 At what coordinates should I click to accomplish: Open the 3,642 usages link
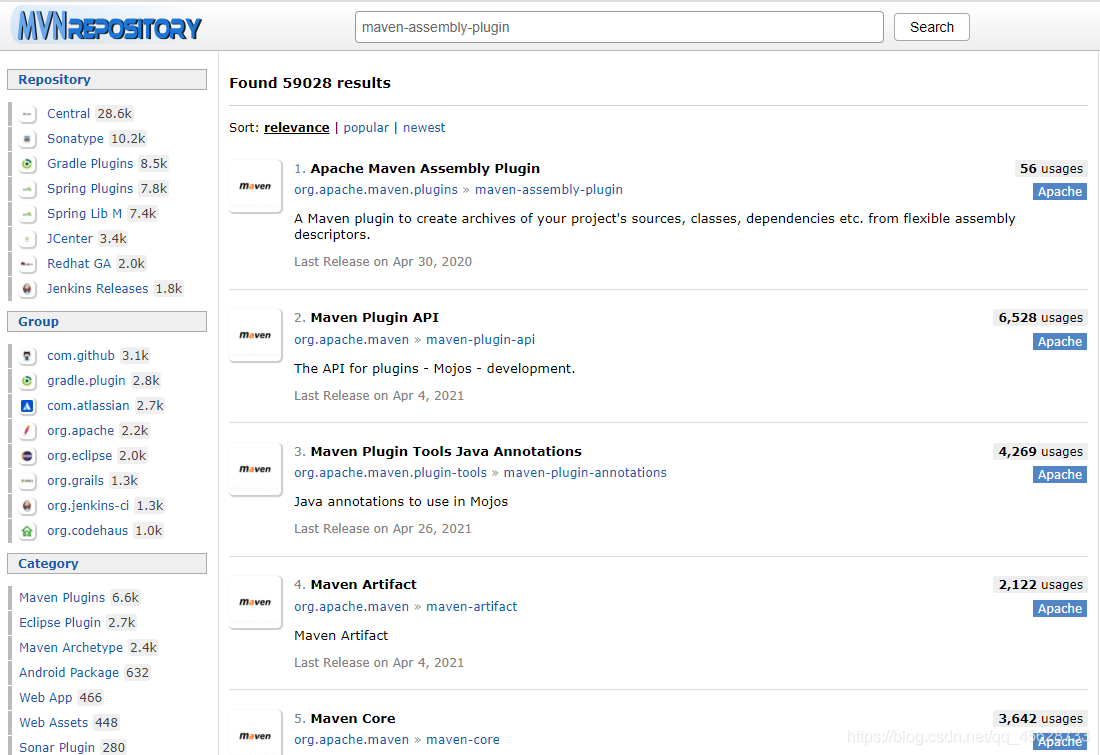click(x=1040, y=719)
